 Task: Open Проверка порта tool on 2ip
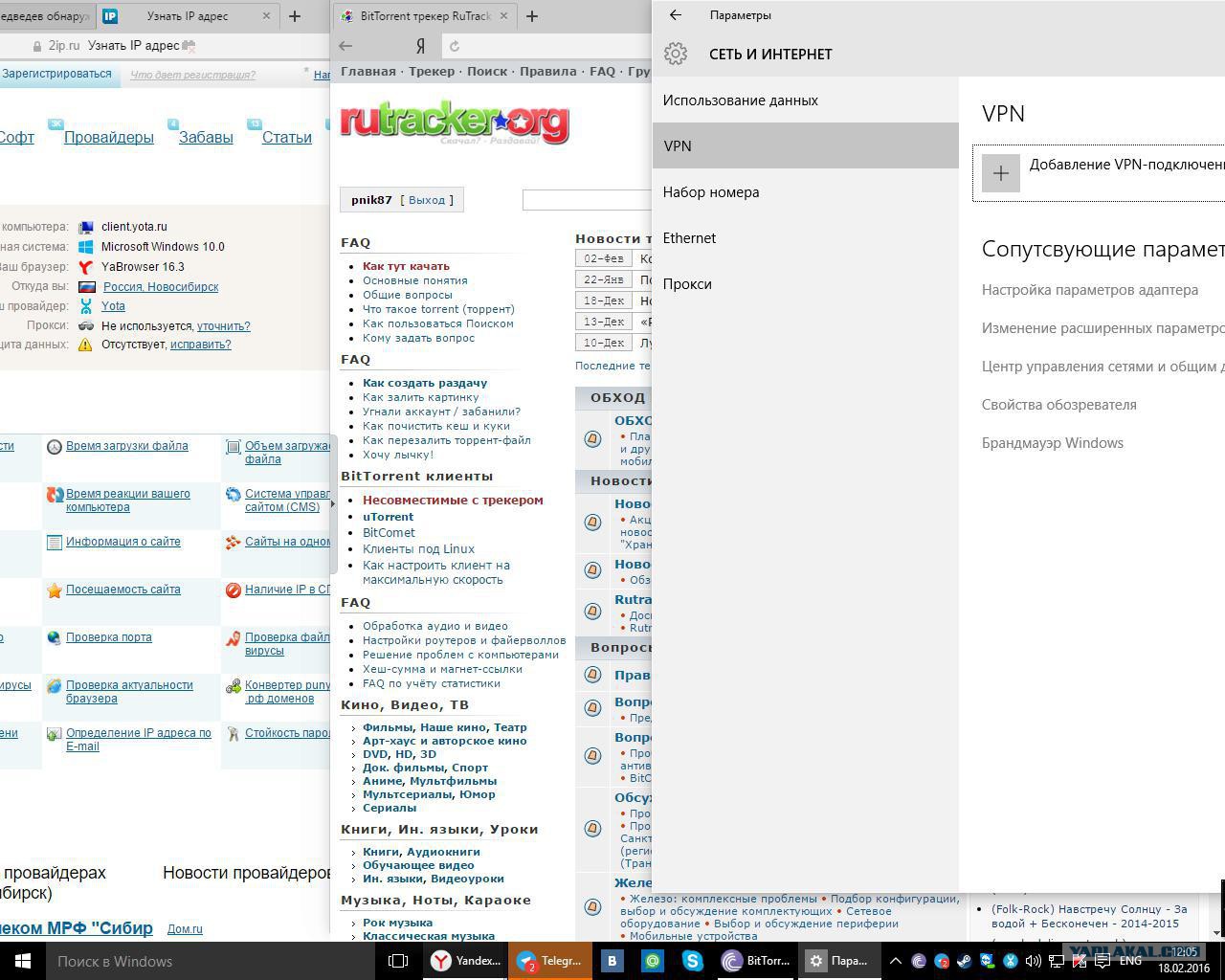pyautogui.click(x=109, y=637)
